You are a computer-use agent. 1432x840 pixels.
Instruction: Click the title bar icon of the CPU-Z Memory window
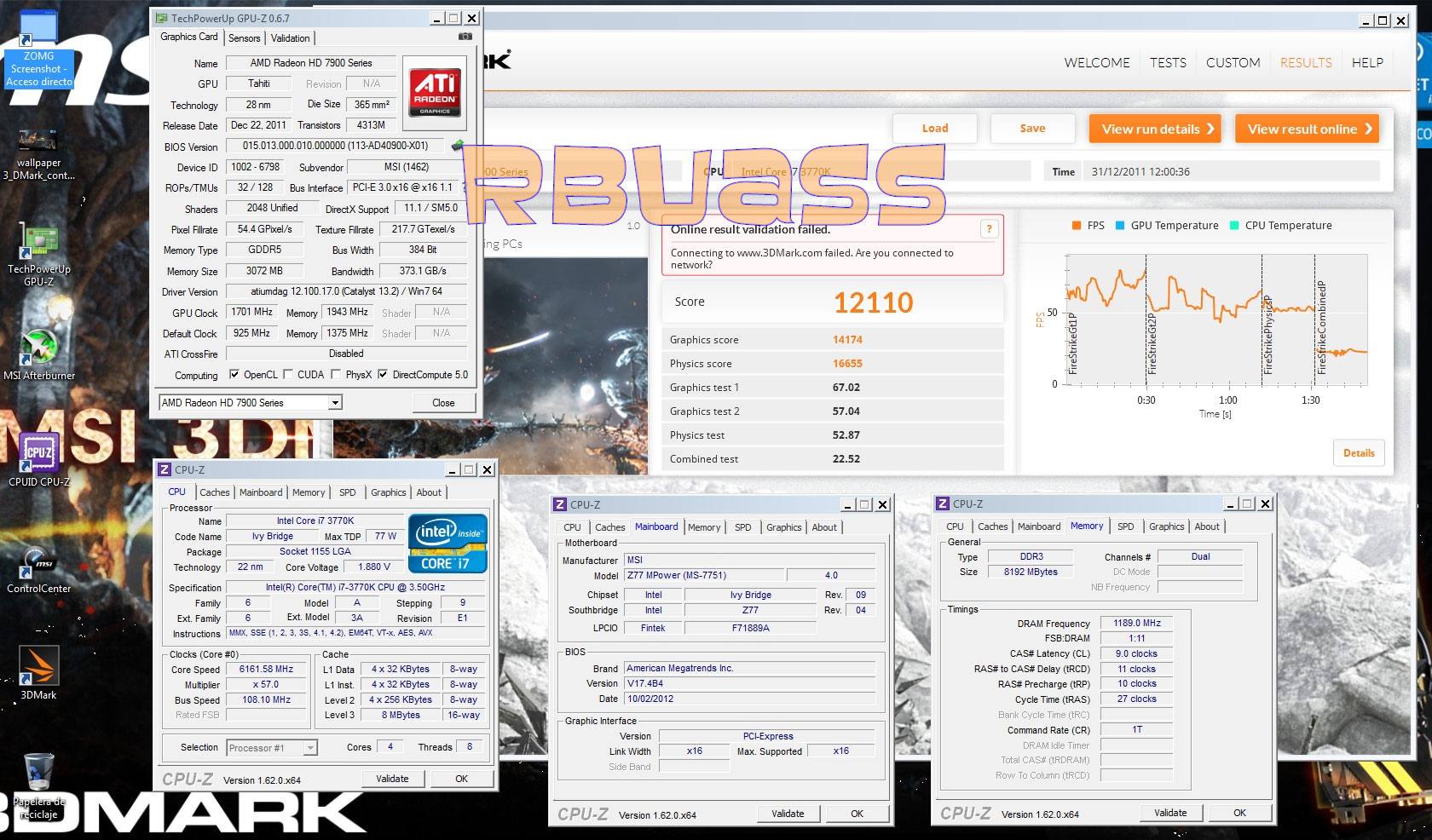tap(943, 503)
